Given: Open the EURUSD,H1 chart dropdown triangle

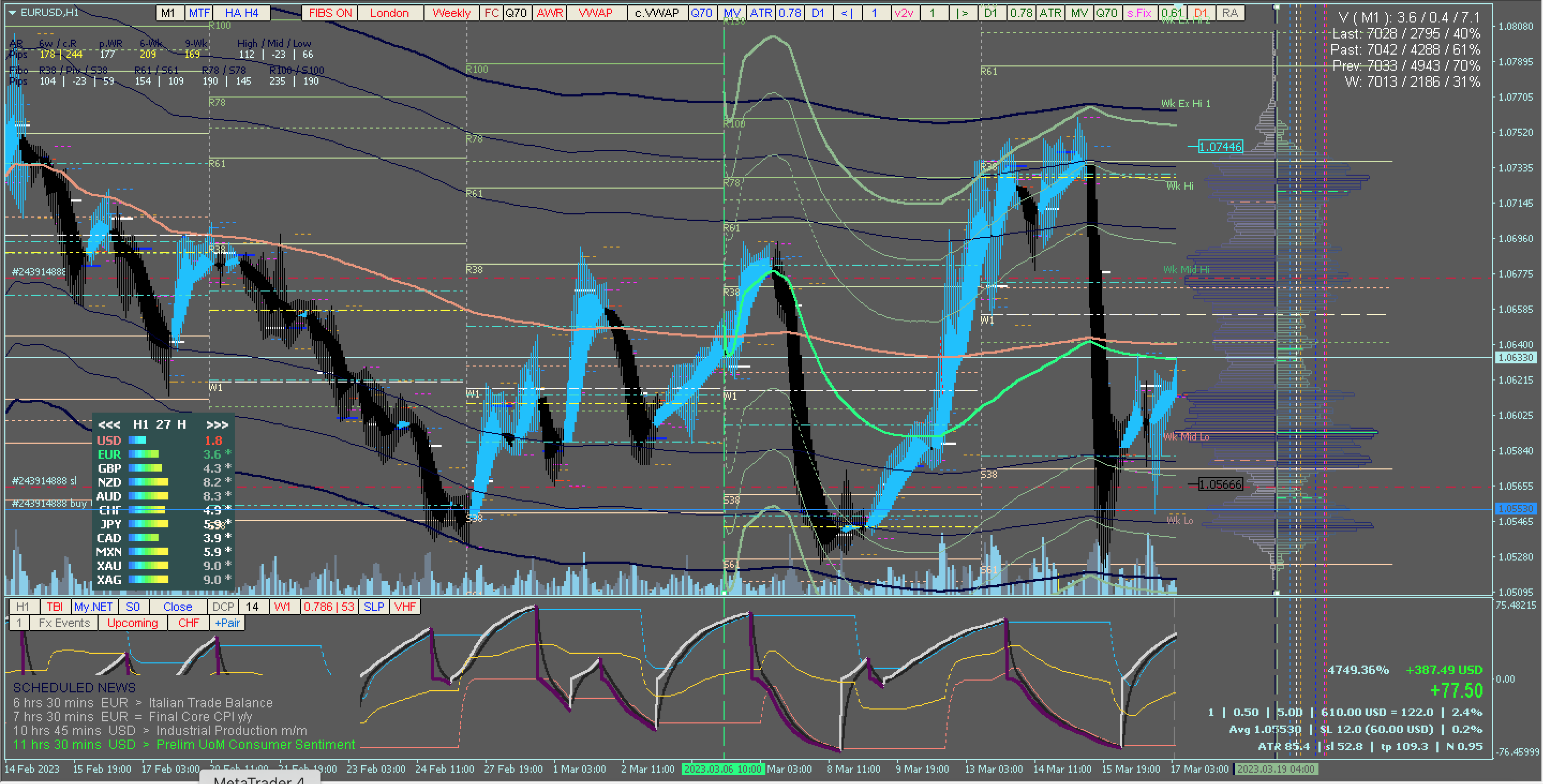Looking at the screenshot, I should [12, 12].
